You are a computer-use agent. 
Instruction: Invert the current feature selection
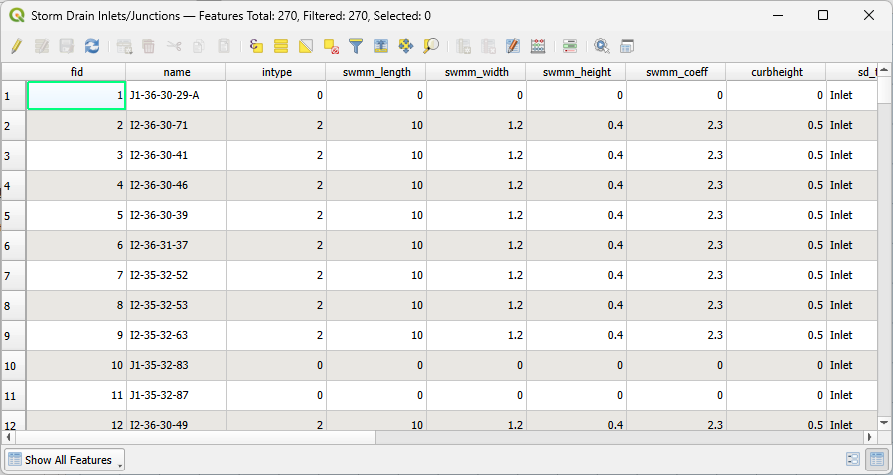tap(306, 46)
